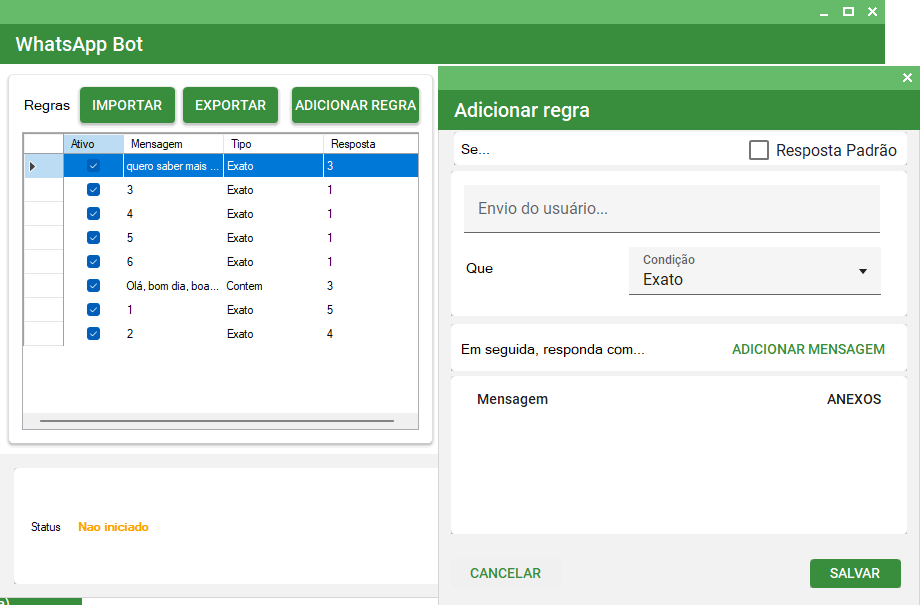Focus the Envio do usuário input field
920x605 pixels.
[671, 209]
